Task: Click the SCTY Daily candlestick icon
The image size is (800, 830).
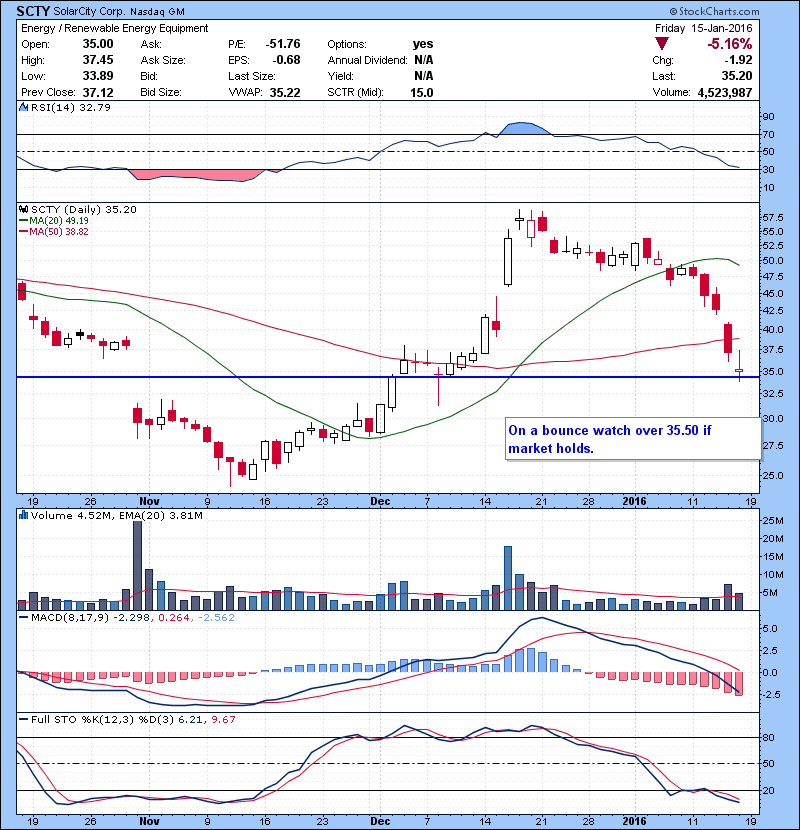Action: coord(23,210)
